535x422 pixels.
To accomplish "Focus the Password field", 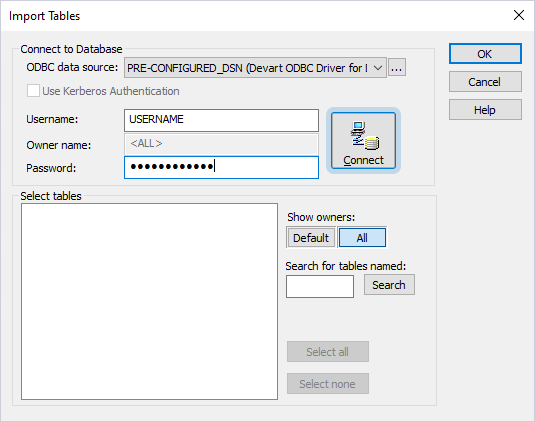I will [221, 167].
